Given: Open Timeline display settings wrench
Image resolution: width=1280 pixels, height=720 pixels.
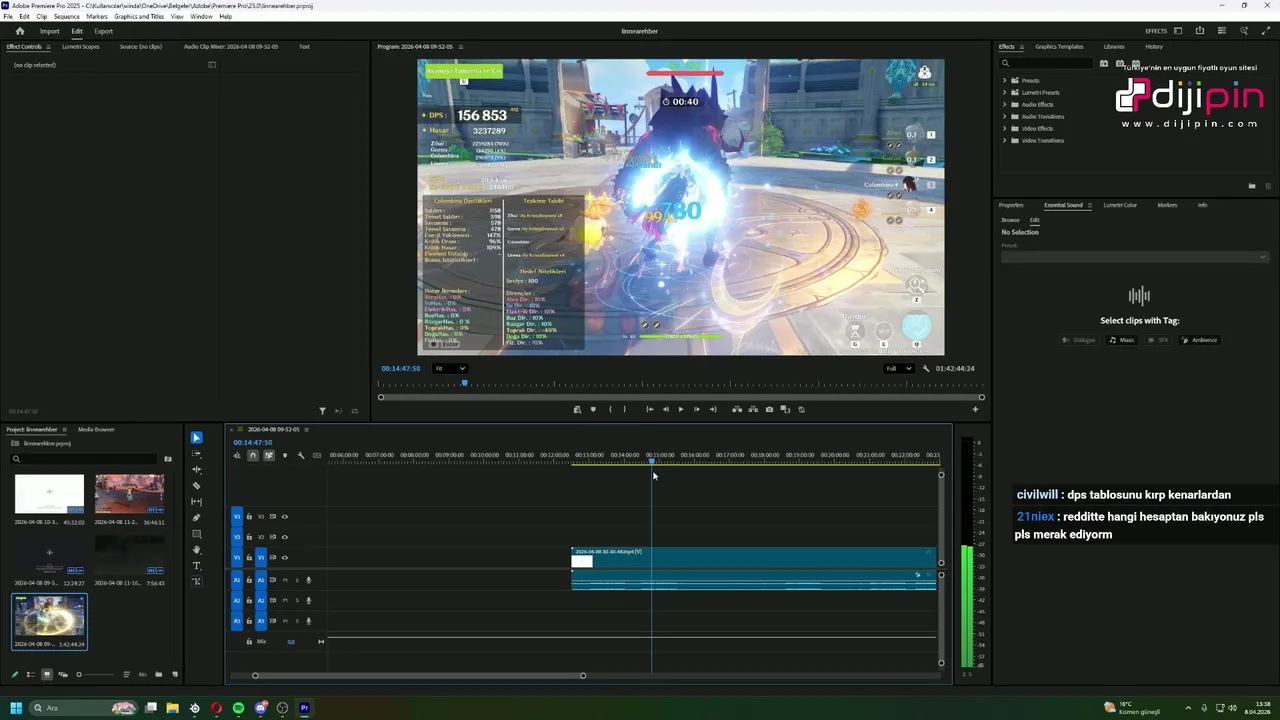Looking at the screenshot, I should 301,456.
